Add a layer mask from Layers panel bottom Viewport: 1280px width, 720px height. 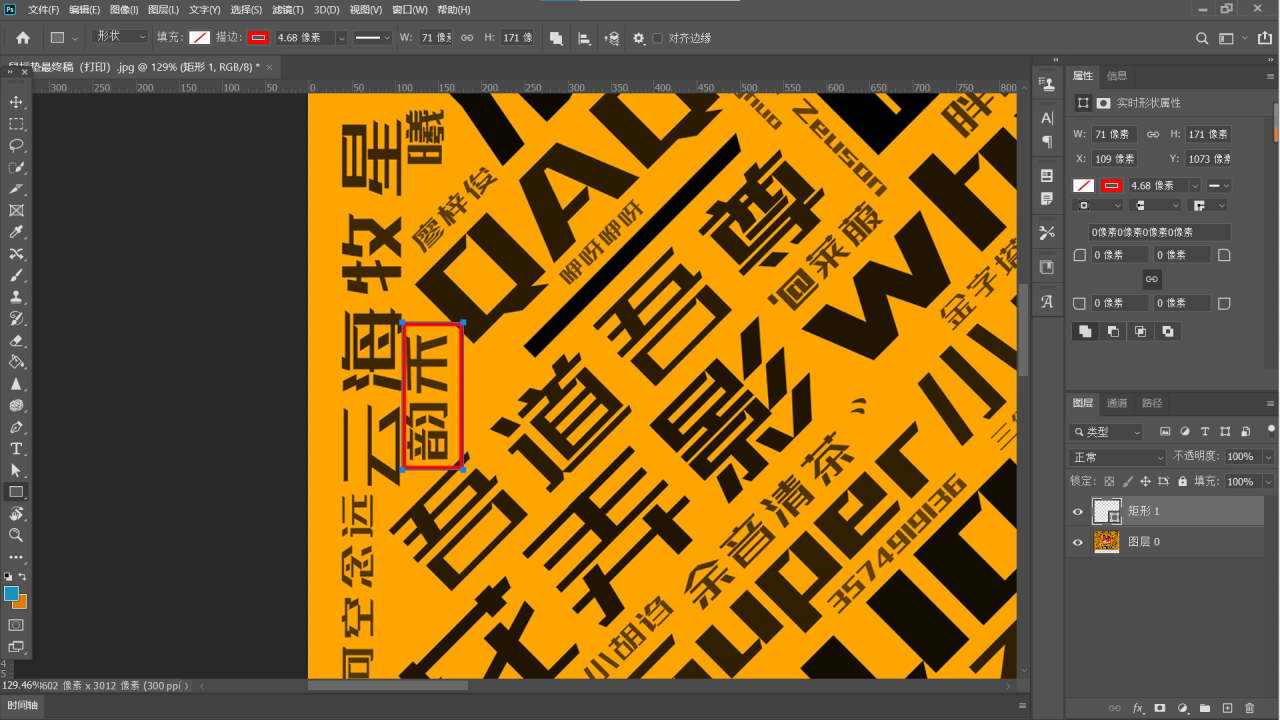click(x=1160, y=708)
